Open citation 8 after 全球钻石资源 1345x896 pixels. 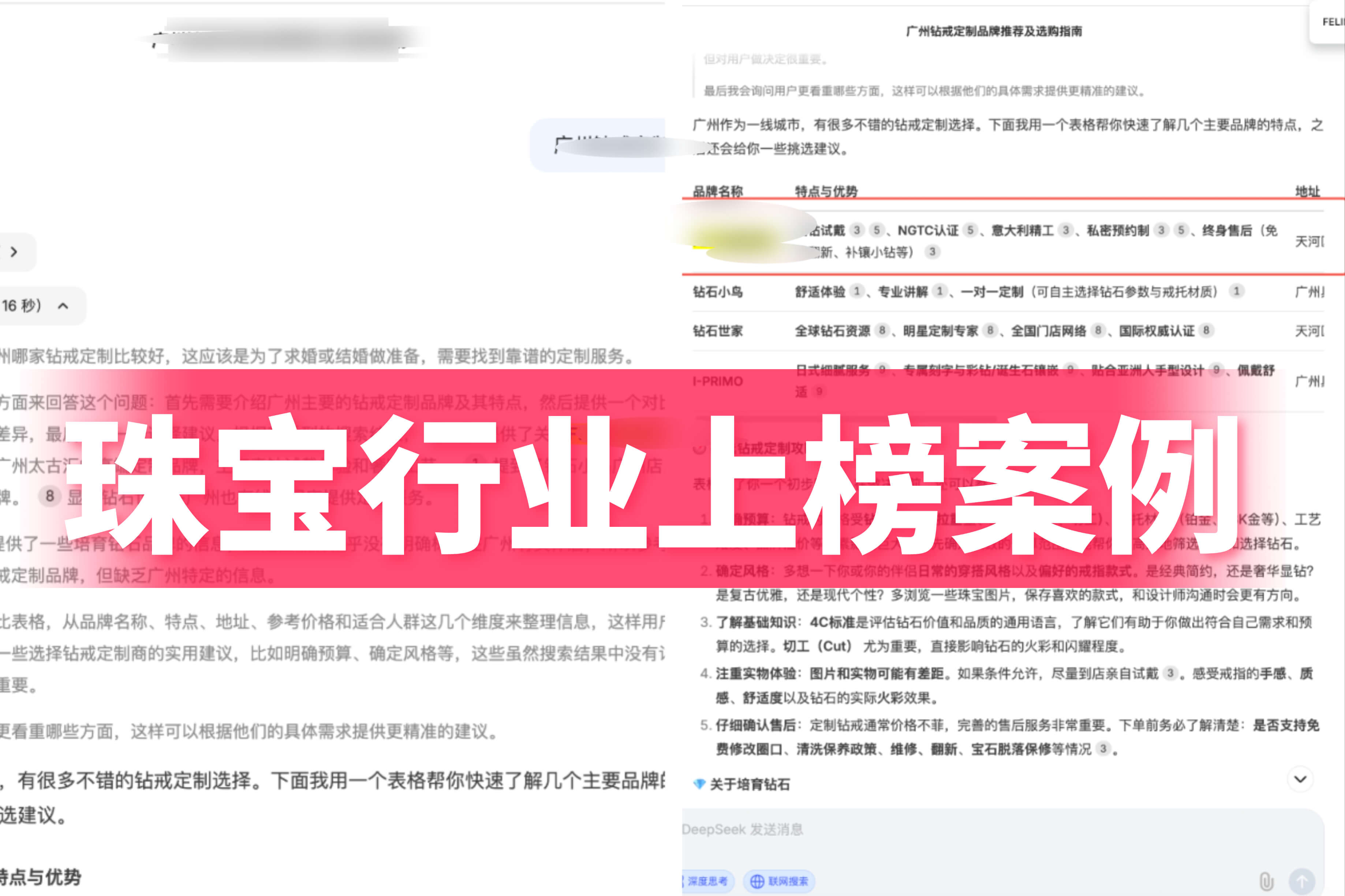click(882, 330)
